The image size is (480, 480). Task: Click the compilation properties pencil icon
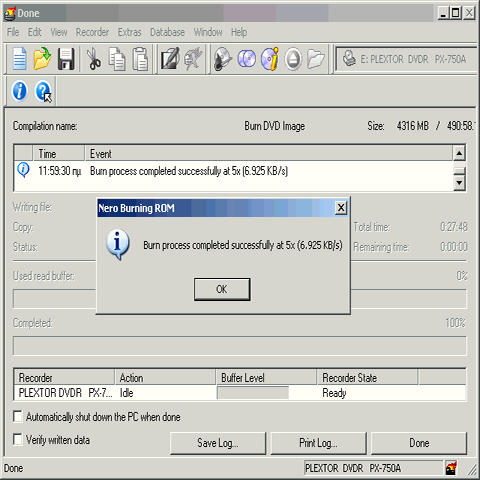coord(170,59)
